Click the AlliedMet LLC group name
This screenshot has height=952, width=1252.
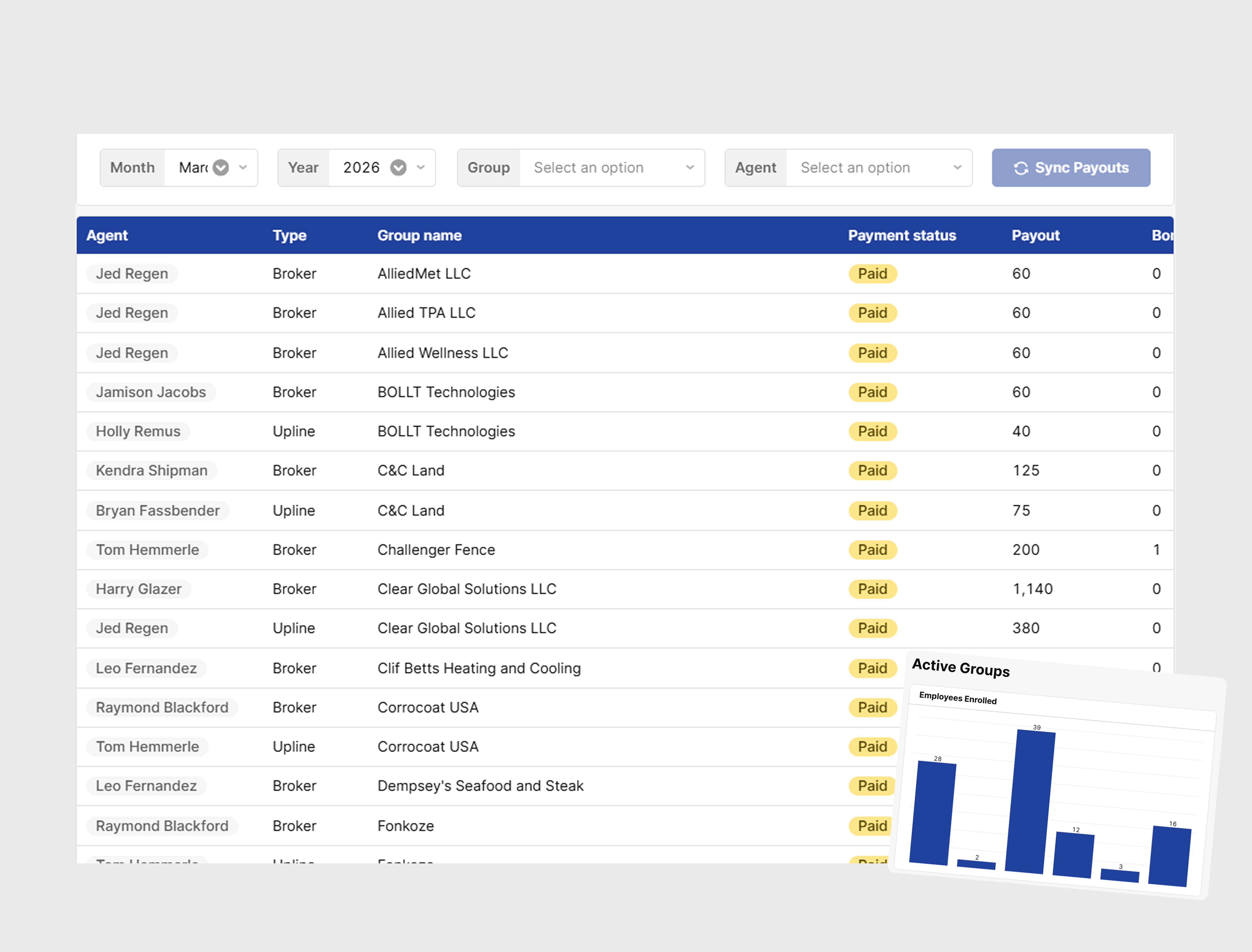424,274
